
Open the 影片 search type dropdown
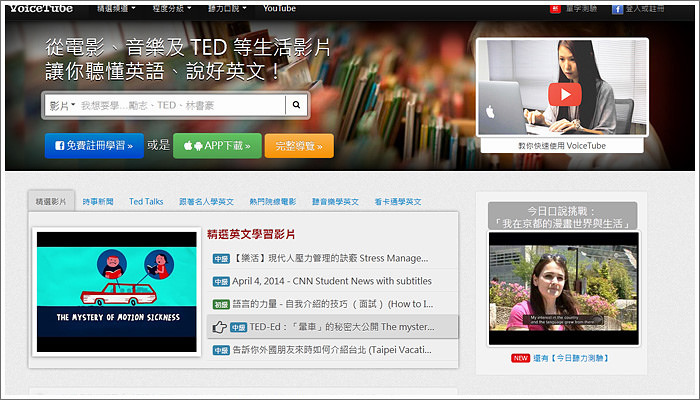coord(62,106)
